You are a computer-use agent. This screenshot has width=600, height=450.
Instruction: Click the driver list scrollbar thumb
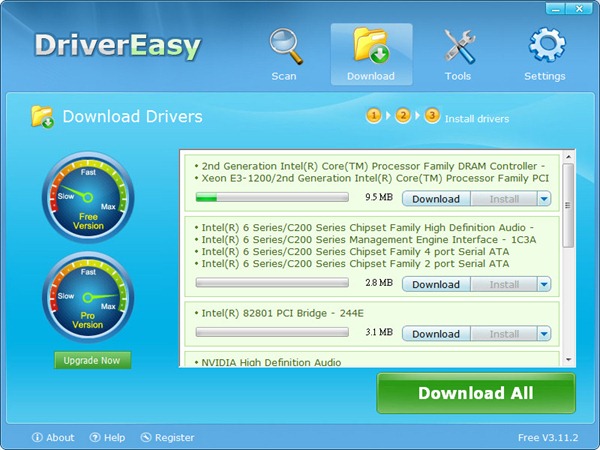pos(569,205)
